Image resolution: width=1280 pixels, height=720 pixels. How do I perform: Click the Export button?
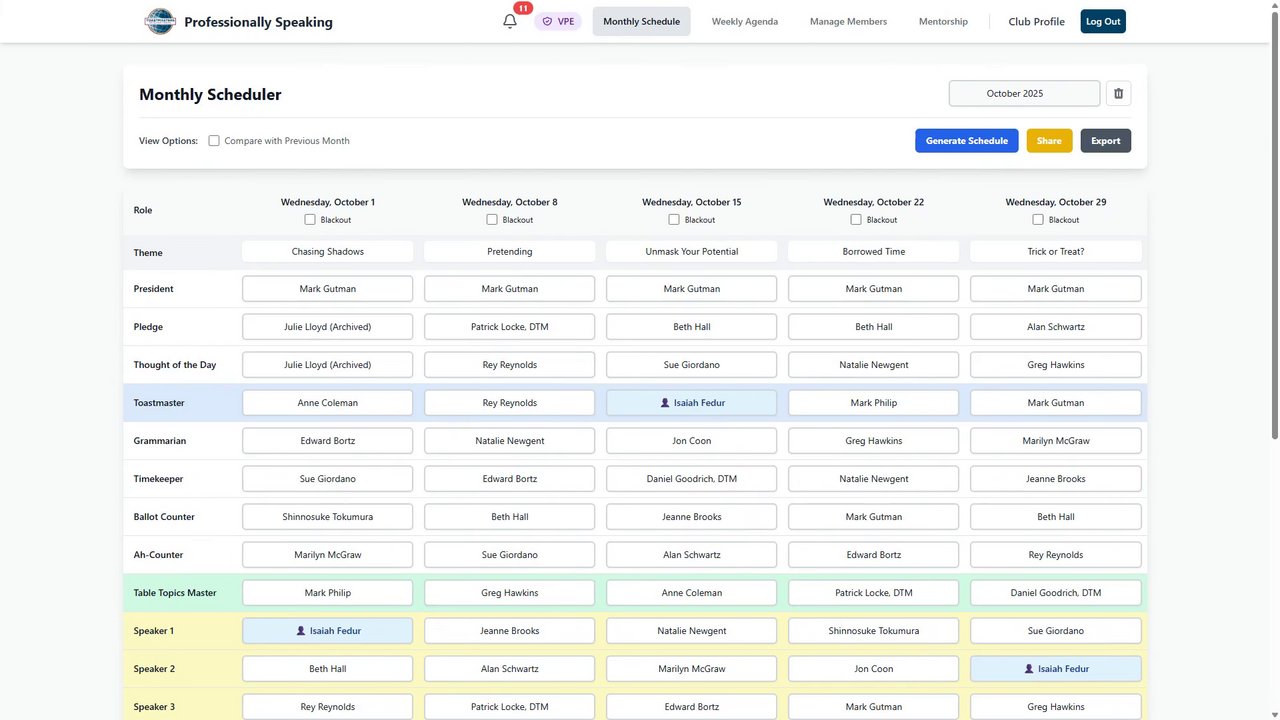(1106, 141)
